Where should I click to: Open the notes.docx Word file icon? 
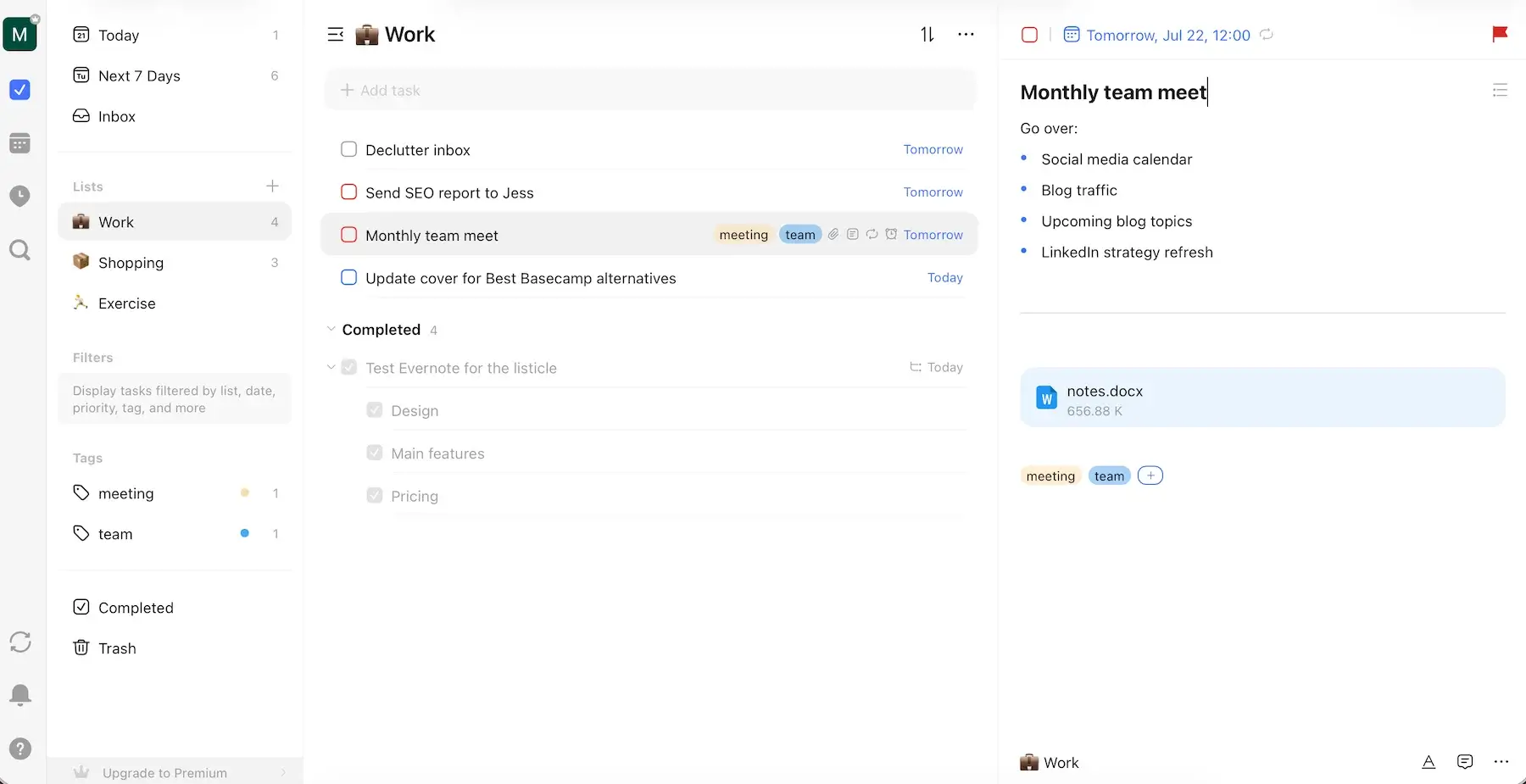[x=1047, y=398]
